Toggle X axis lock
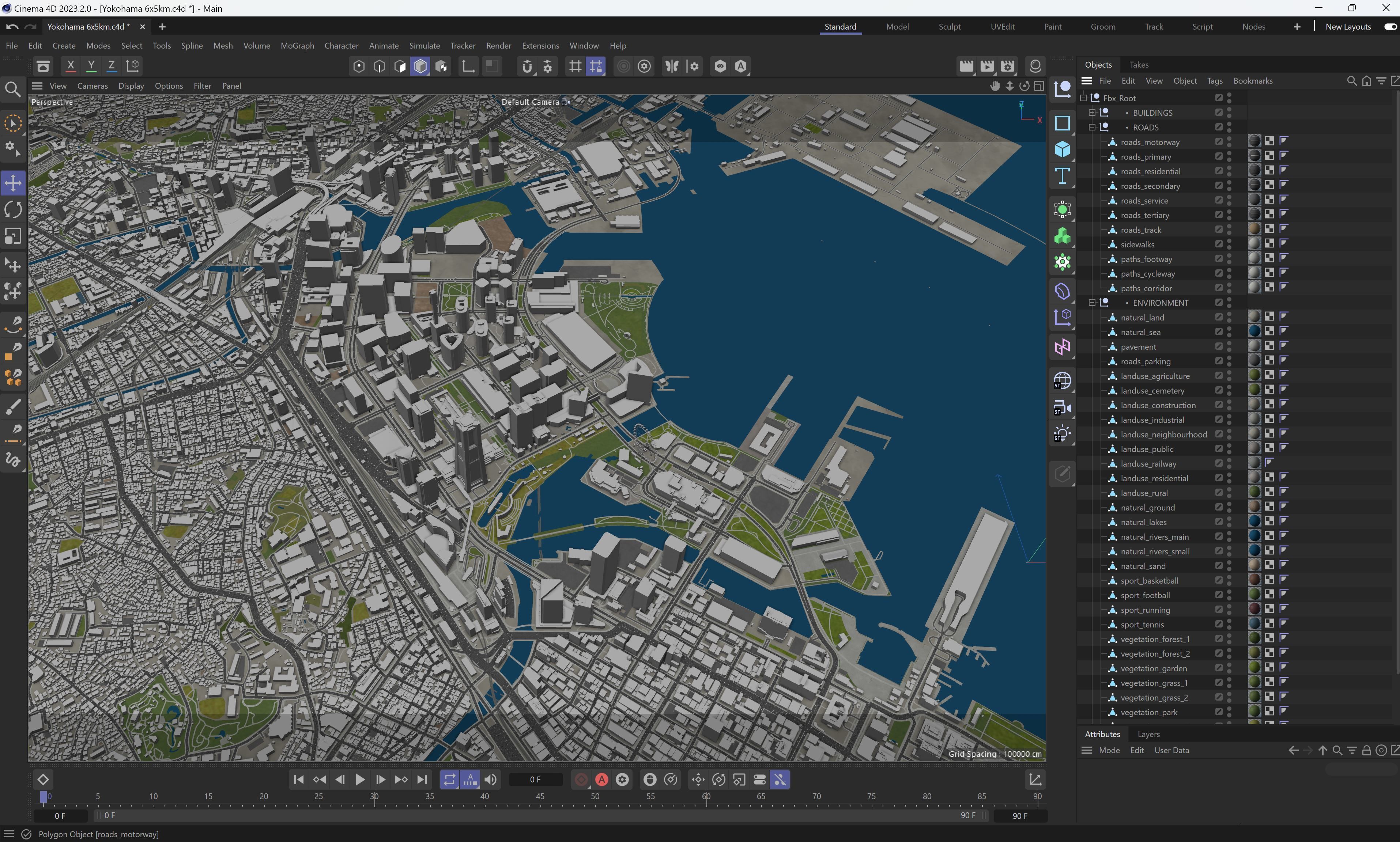The image size is (1400, 842). pos(70,66)
